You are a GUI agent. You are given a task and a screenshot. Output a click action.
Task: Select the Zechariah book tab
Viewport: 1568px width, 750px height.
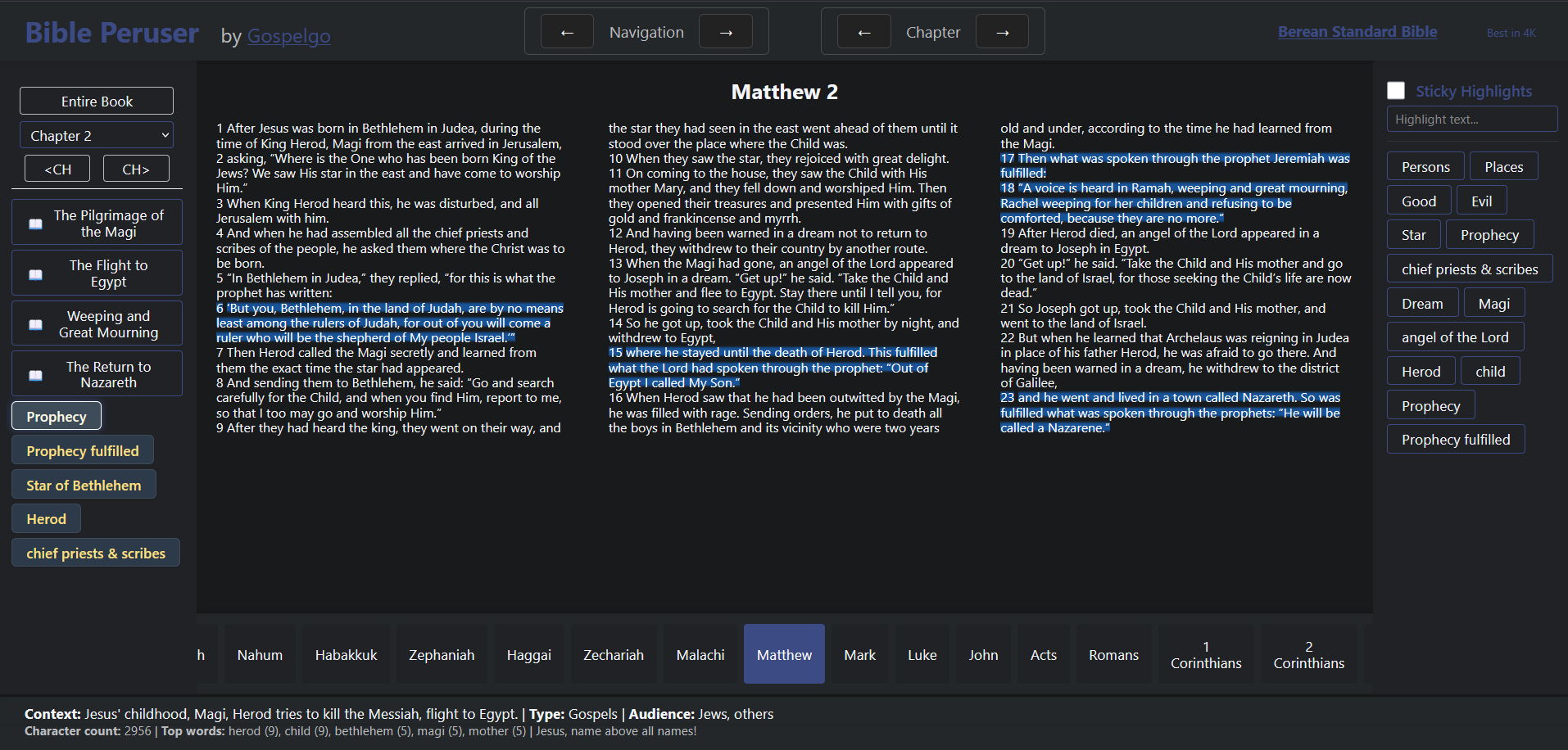point(613,654)
